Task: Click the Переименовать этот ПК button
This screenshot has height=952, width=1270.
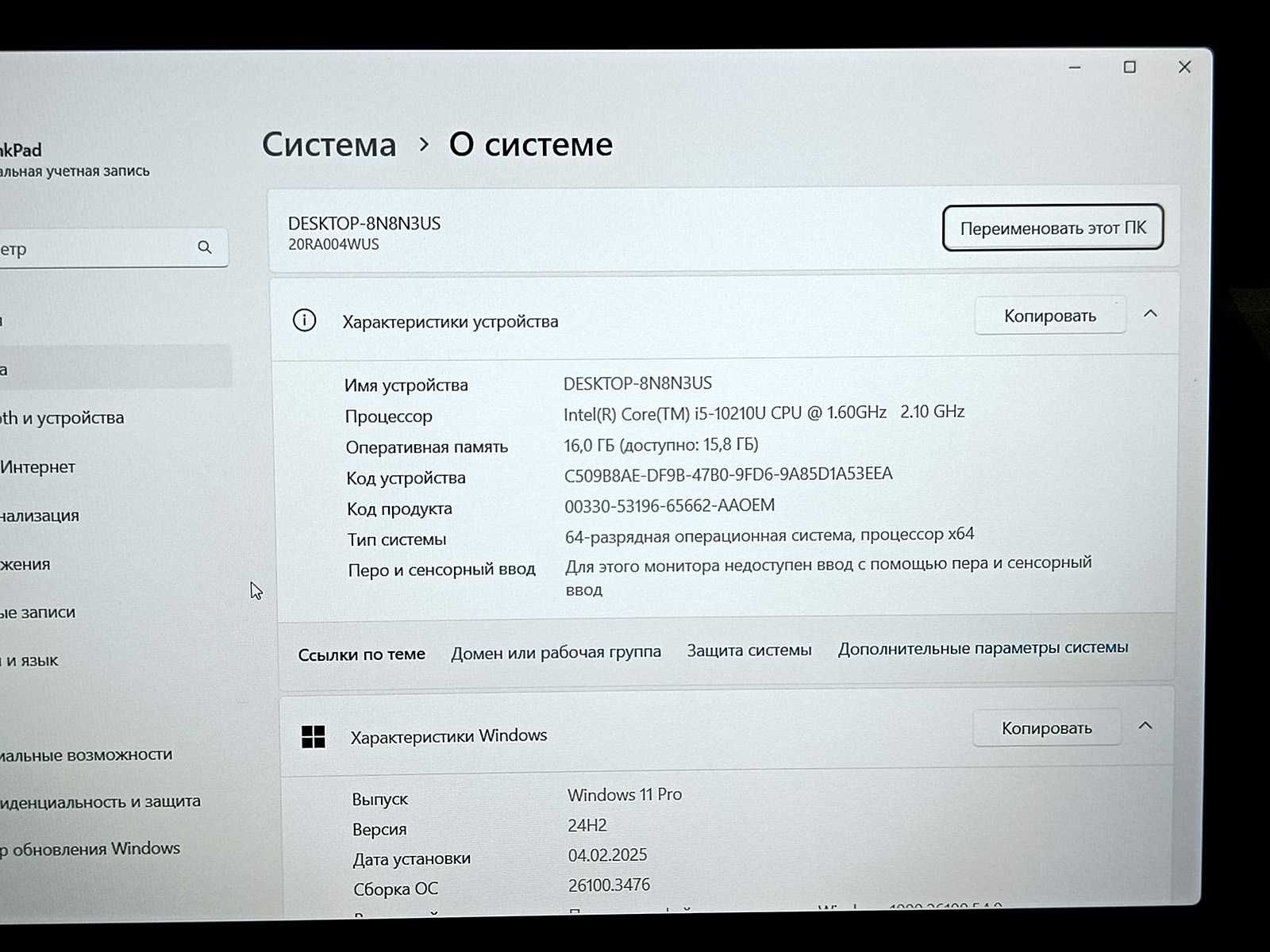Action: click(x=1053, y=228)
